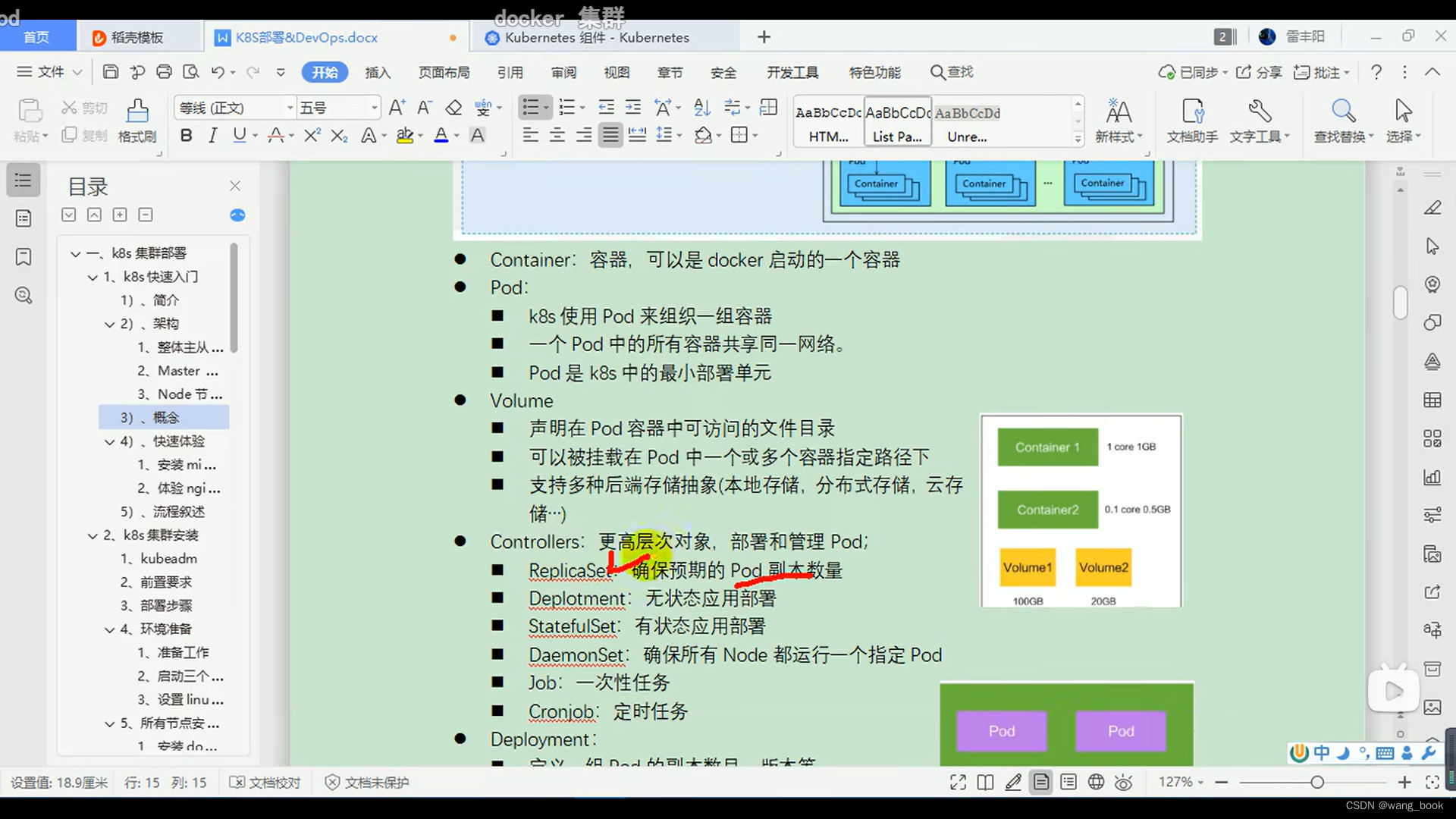Toggle strikethrough formatting
This screenshot has width=1456, height=819.
coord(275,136)
